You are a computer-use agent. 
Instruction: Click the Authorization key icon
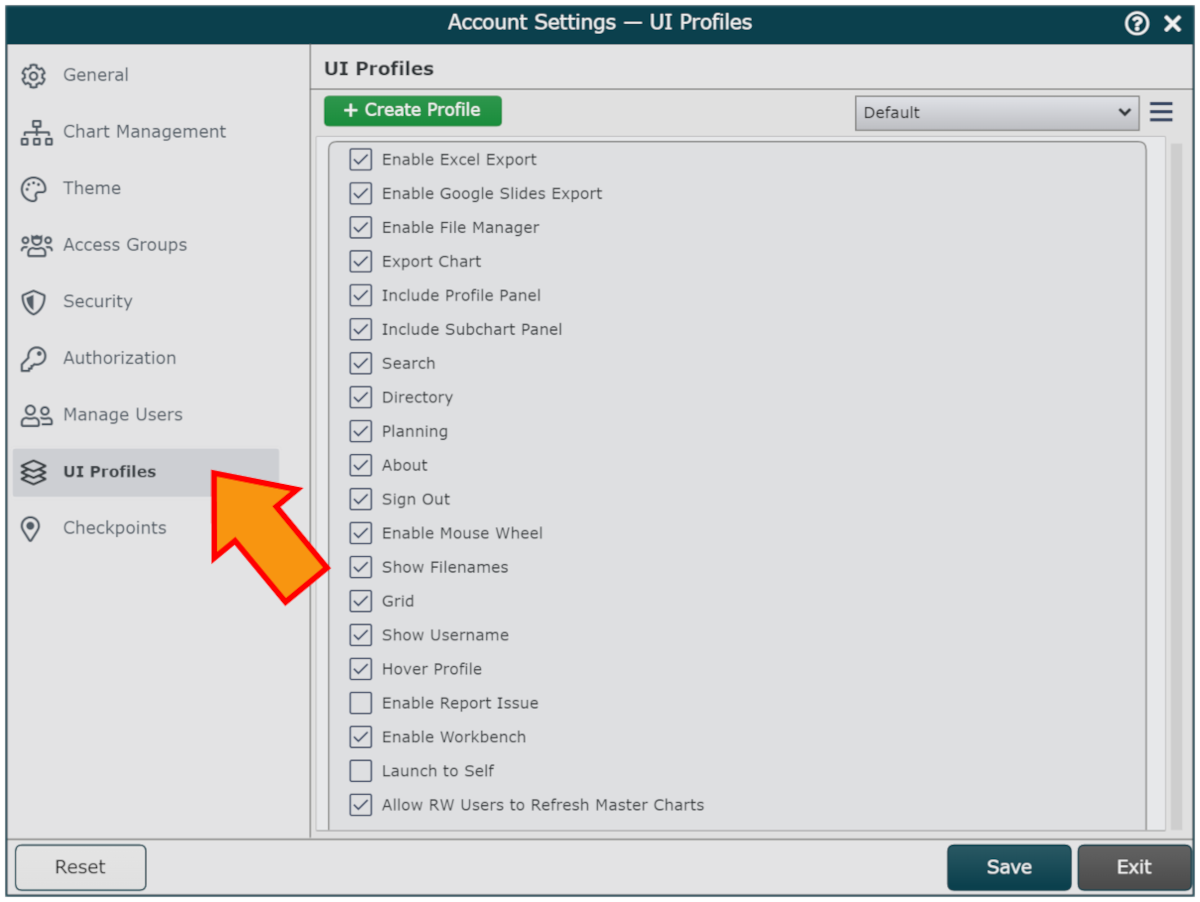[x=34, y=359]
